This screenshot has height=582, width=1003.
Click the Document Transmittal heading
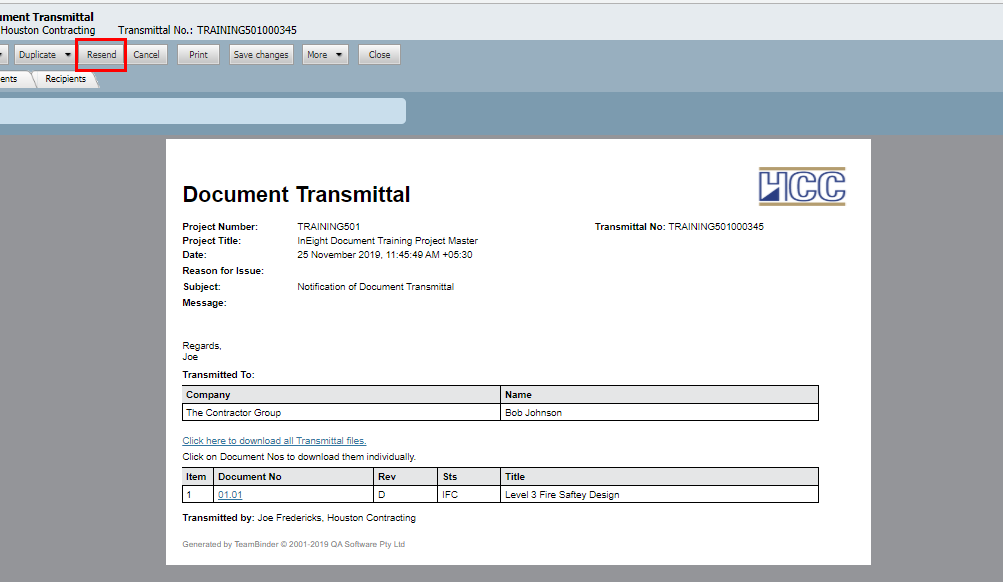click(x=296, y=195)
